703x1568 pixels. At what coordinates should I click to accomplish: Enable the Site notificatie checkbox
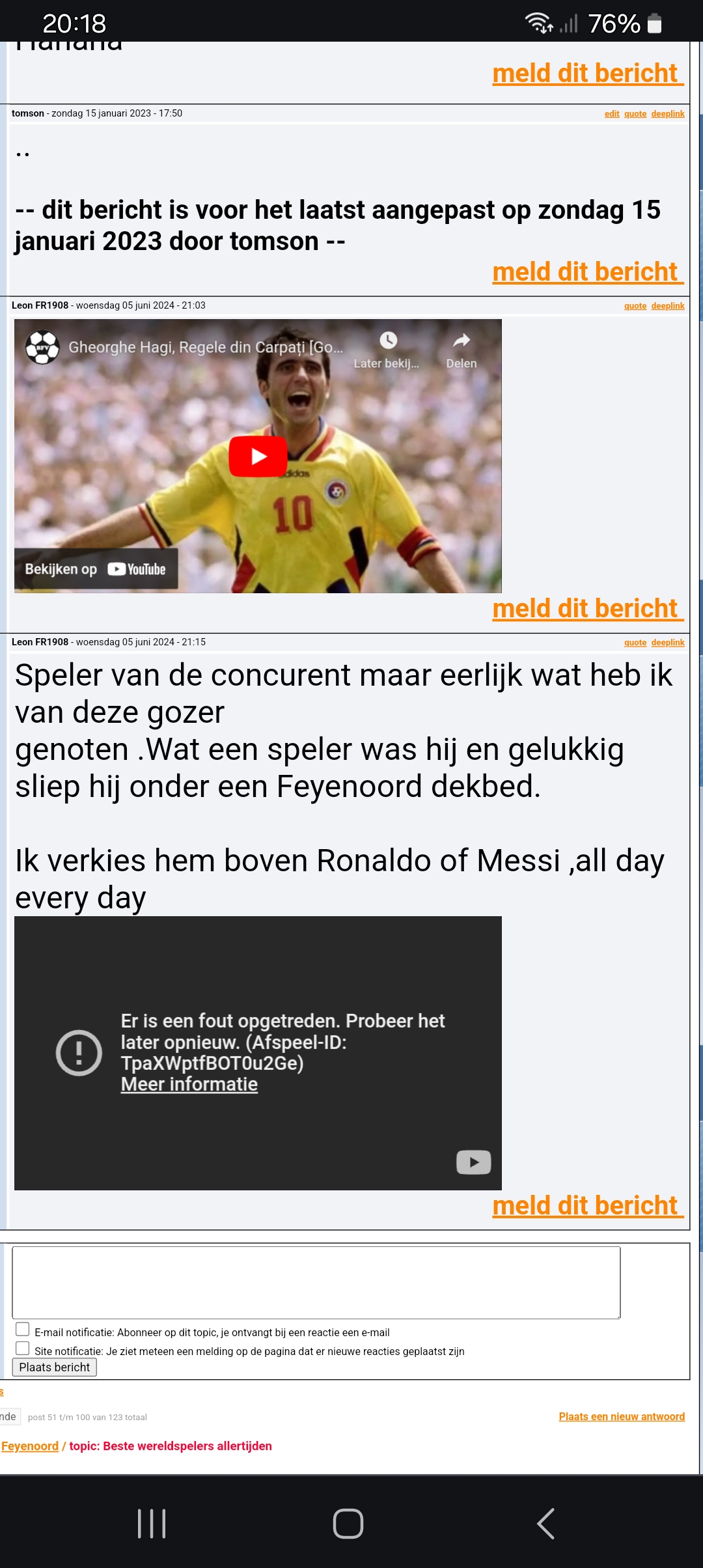(x=23, y=1348)
